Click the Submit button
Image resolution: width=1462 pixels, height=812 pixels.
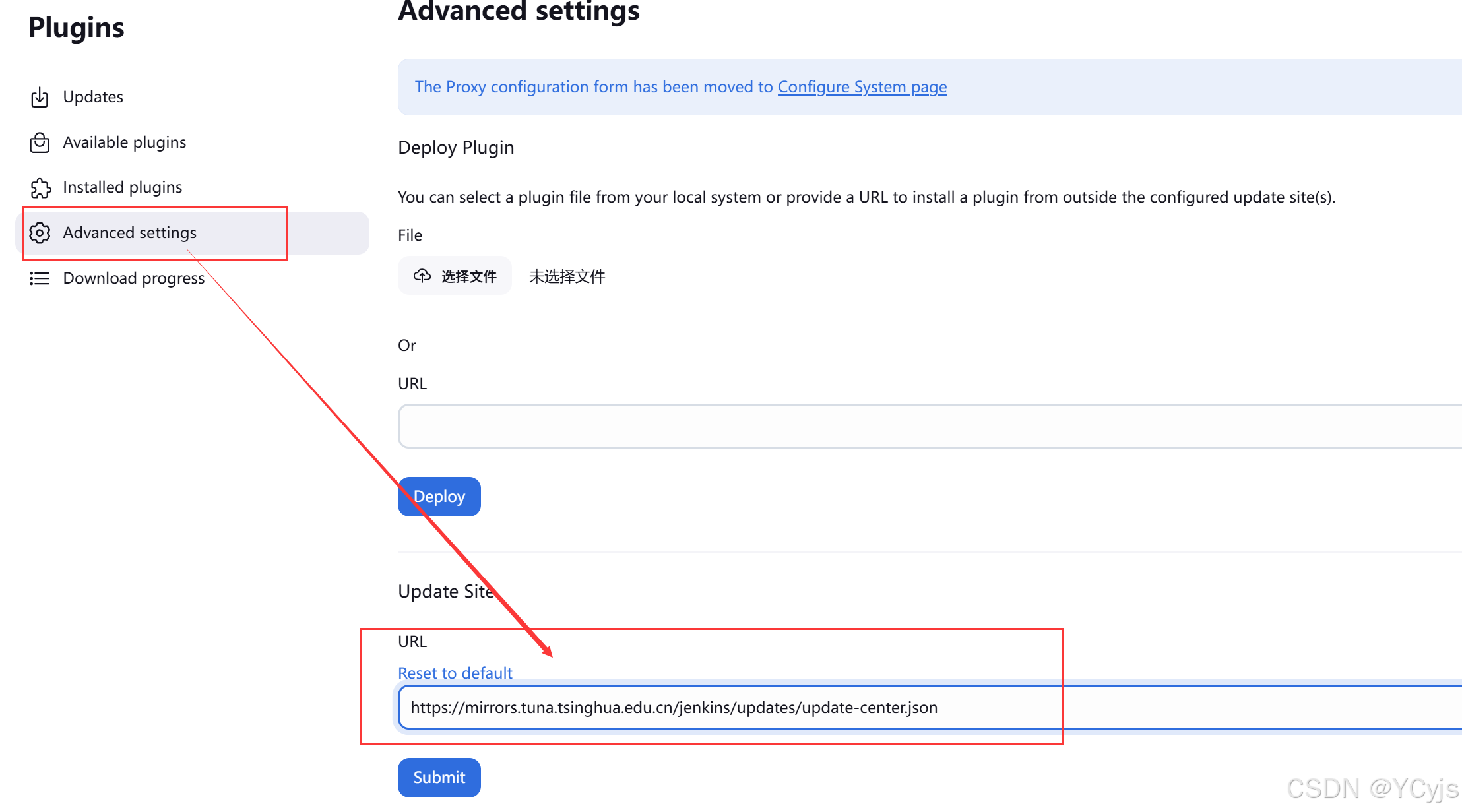(439, 778)
